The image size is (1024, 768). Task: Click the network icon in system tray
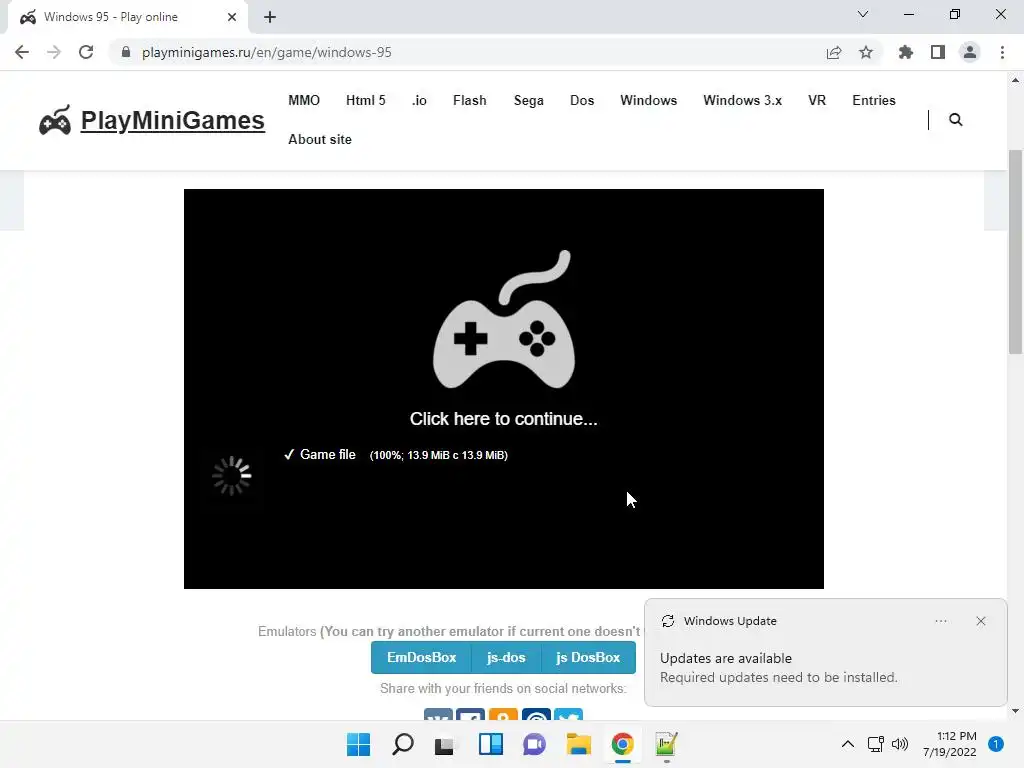coord(875,744)
